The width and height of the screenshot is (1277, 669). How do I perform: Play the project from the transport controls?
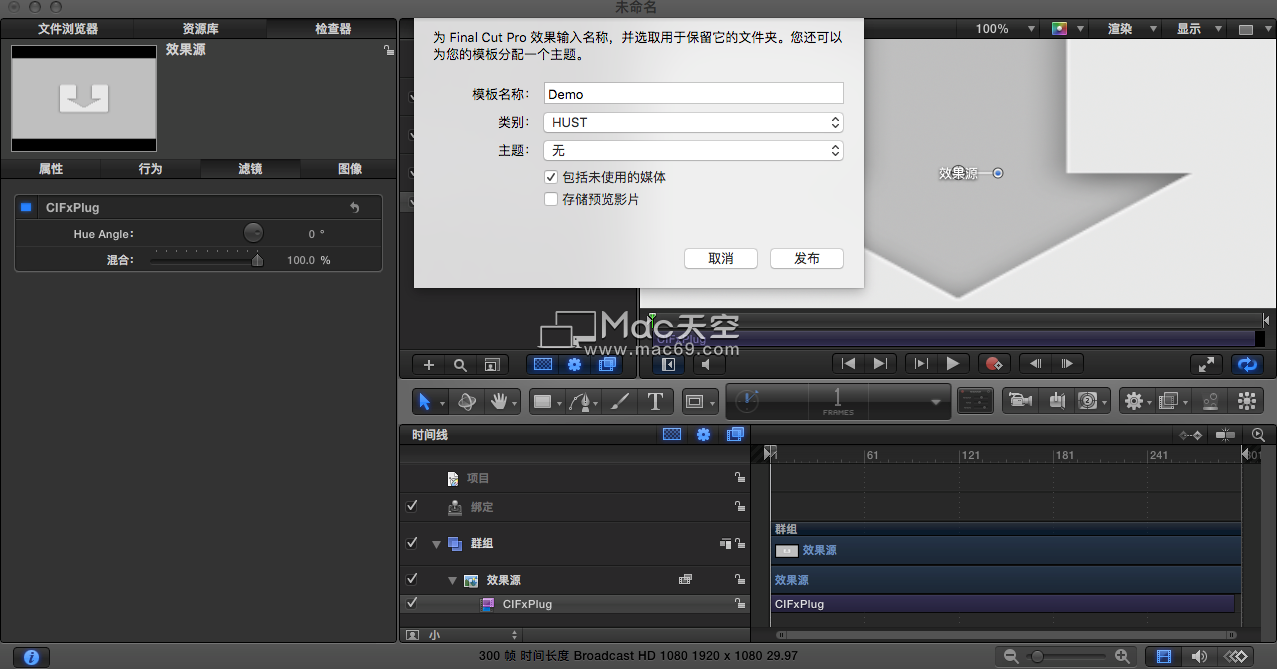pos(953,364)
